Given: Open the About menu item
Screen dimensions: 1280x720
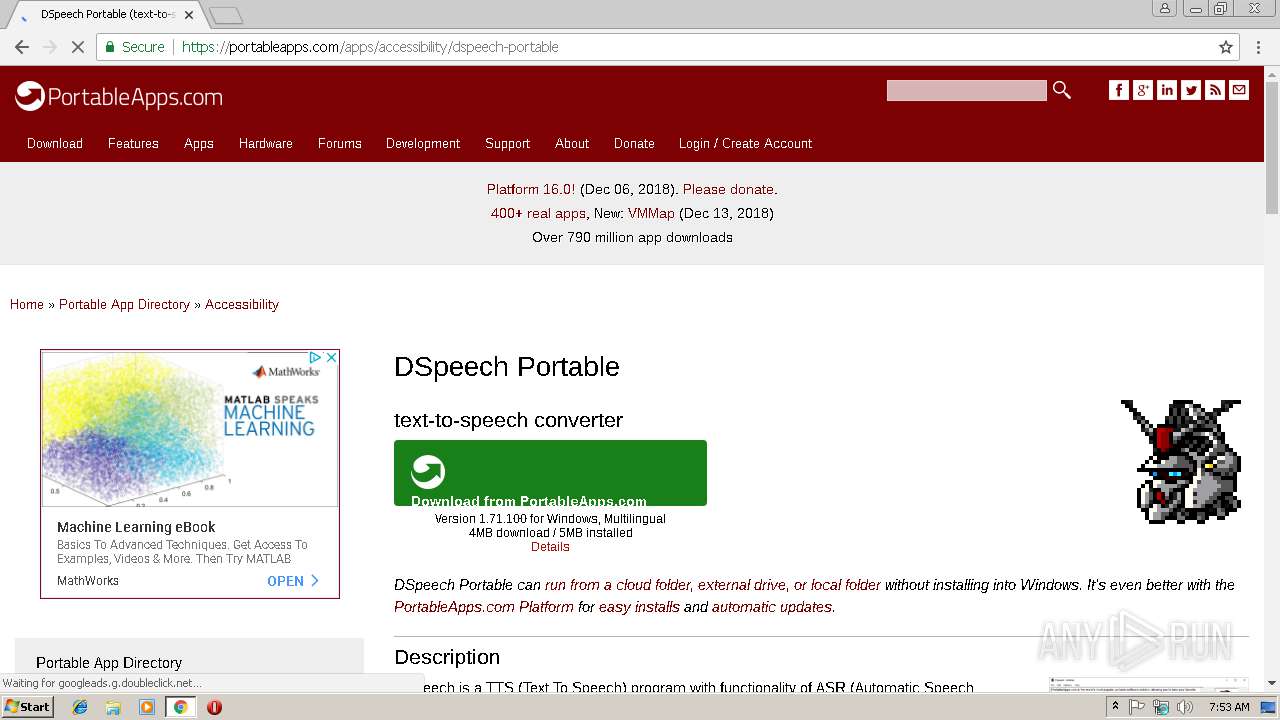Looking at the screenshot, I should (572, 143).
